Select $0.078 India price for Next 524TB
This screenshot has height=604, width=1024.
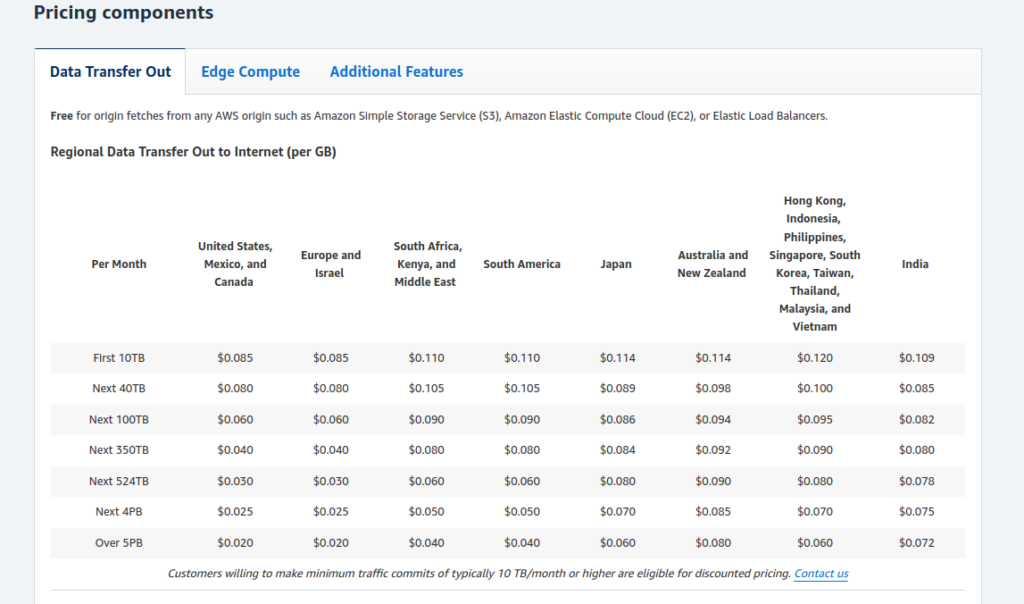coord(916,481)
